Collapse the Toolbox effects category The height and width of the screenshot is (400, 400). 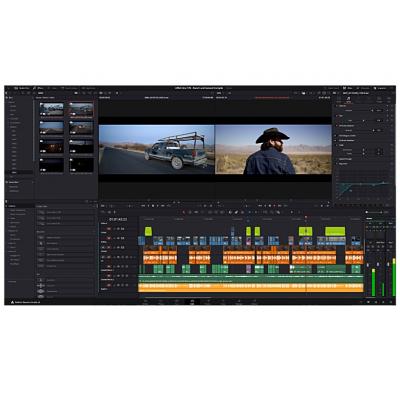click(x=7, y=206)
